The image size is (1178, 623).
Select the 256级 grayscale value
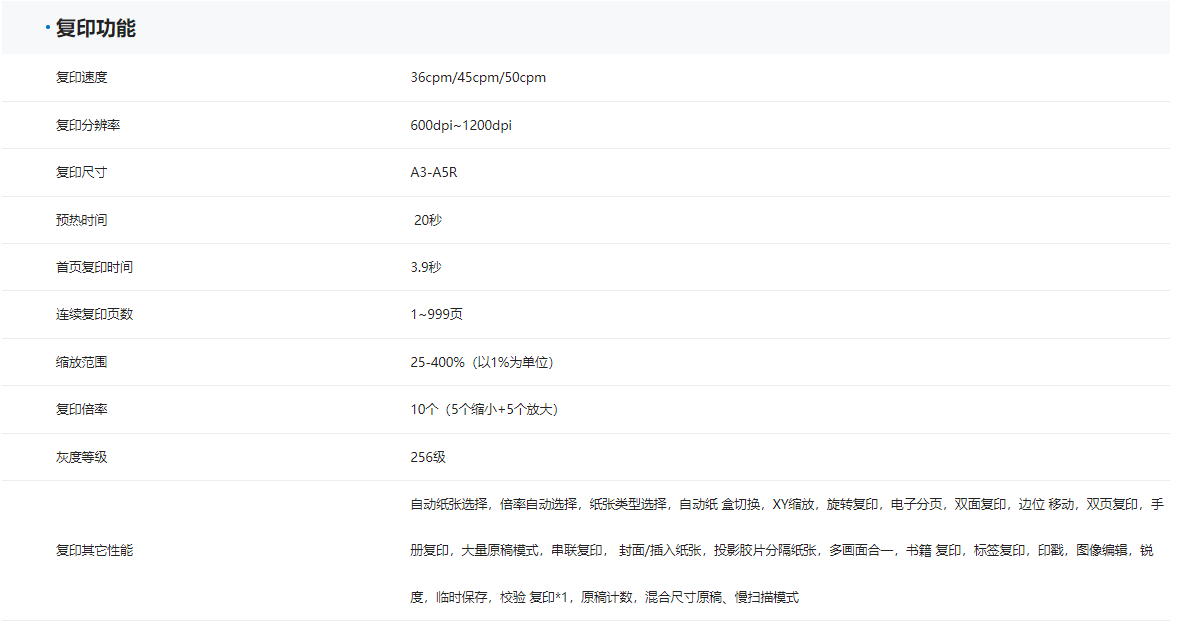coord(427,457)
